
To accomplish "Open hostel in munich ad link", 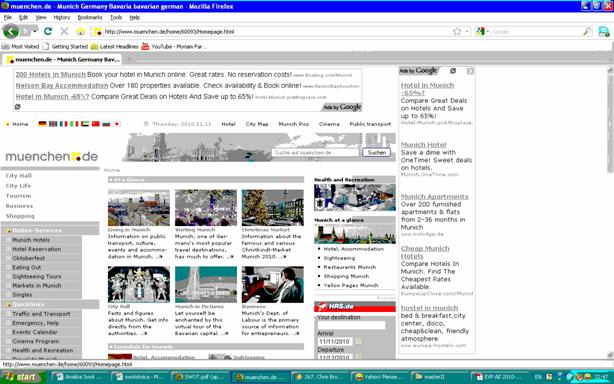I will (x=429, y=308).
